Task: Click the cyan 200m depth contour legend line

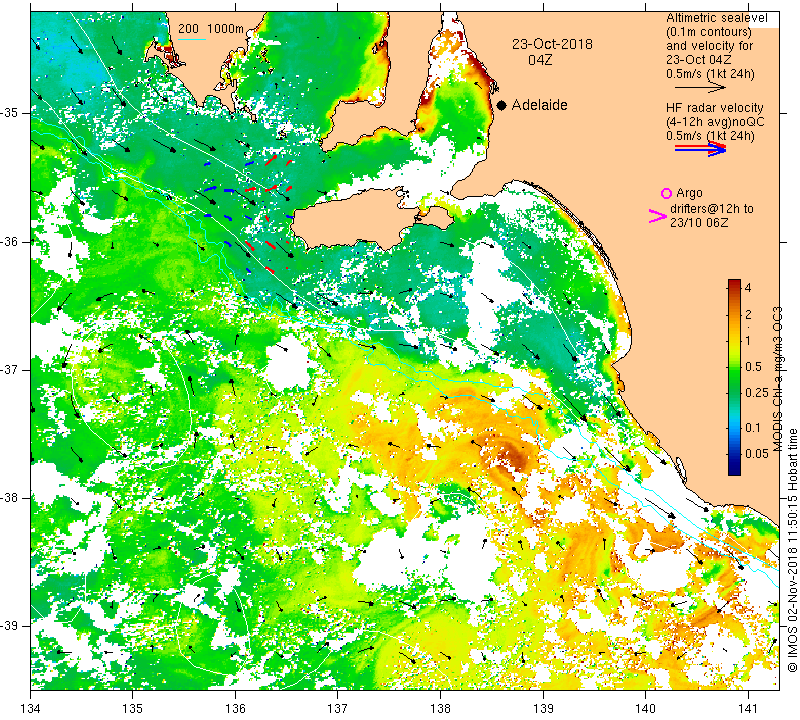Action: pyautogui.click(x=192, y=39)
